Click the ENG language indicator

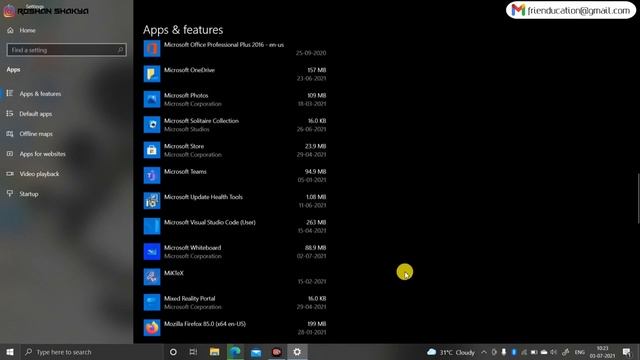(x=580, y=352)
